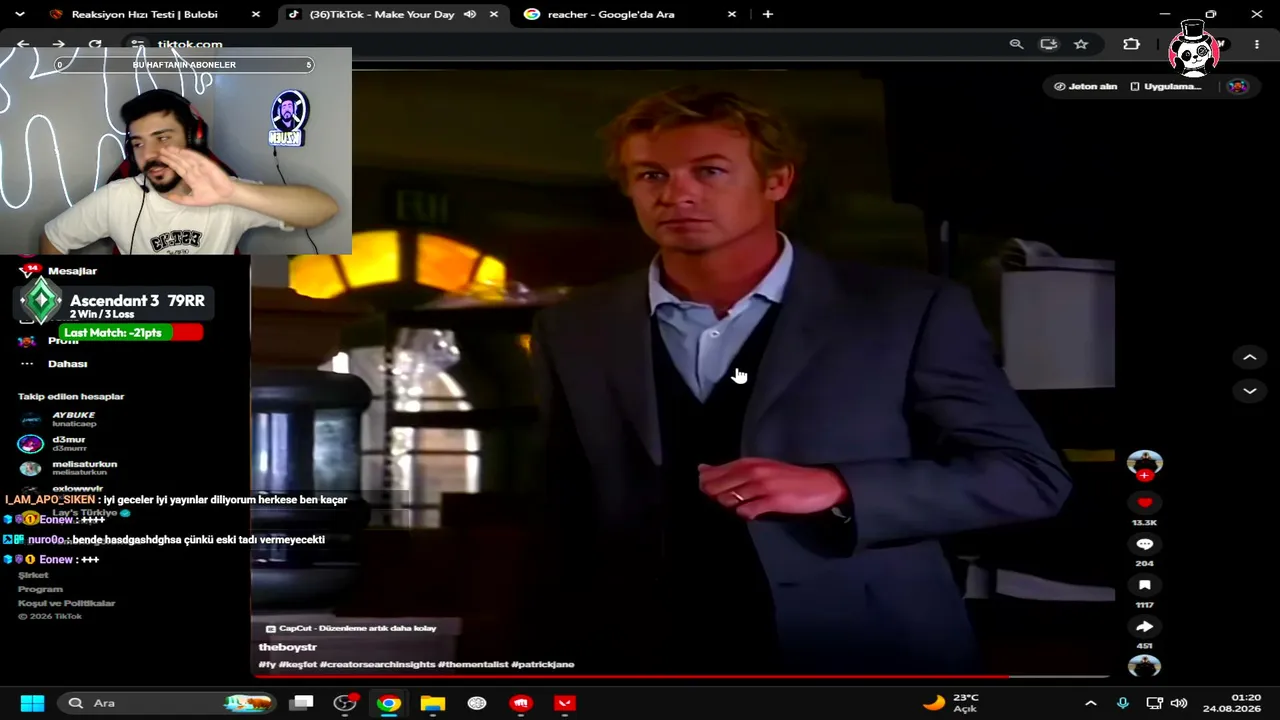
Task: Open Mesajlar in the TikTok sidebar
Action: (x=72, y=271)
